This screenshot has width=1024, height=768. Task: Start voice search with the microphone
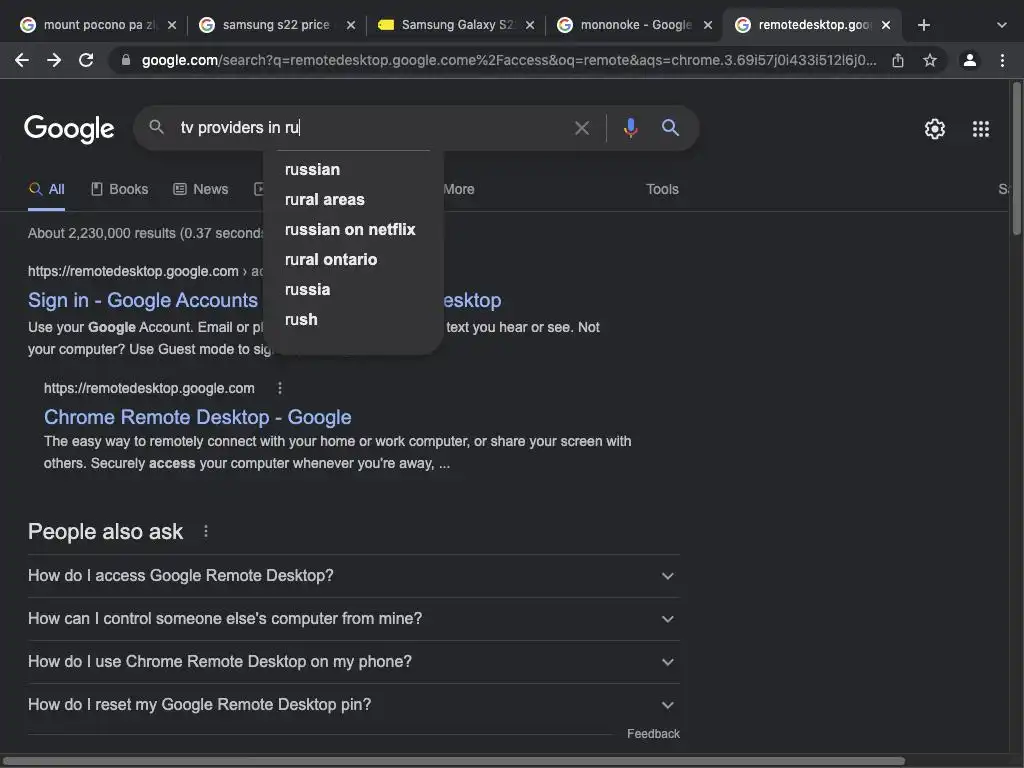coord(630,128)
